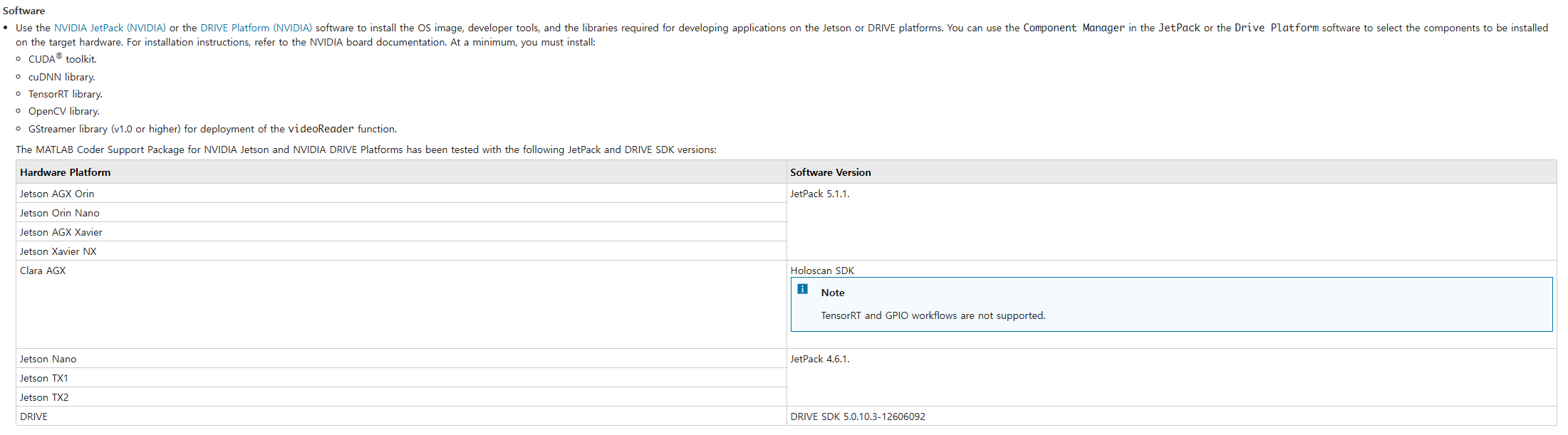Viewport: 1568px width, 435px height.
Task: Select the Jetson AGX Orin table cell
Action: point(401,194)
